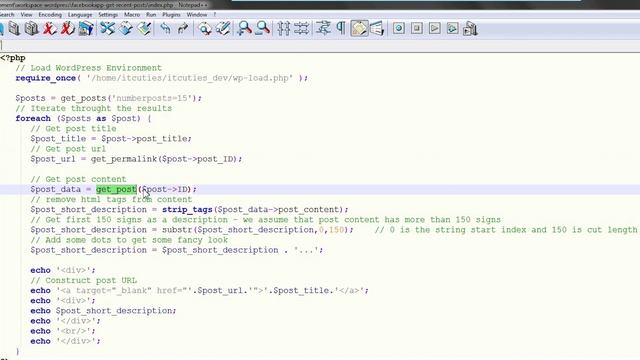
Task: Toggle the Show Indent Guide icon
Action: point(359,29)
